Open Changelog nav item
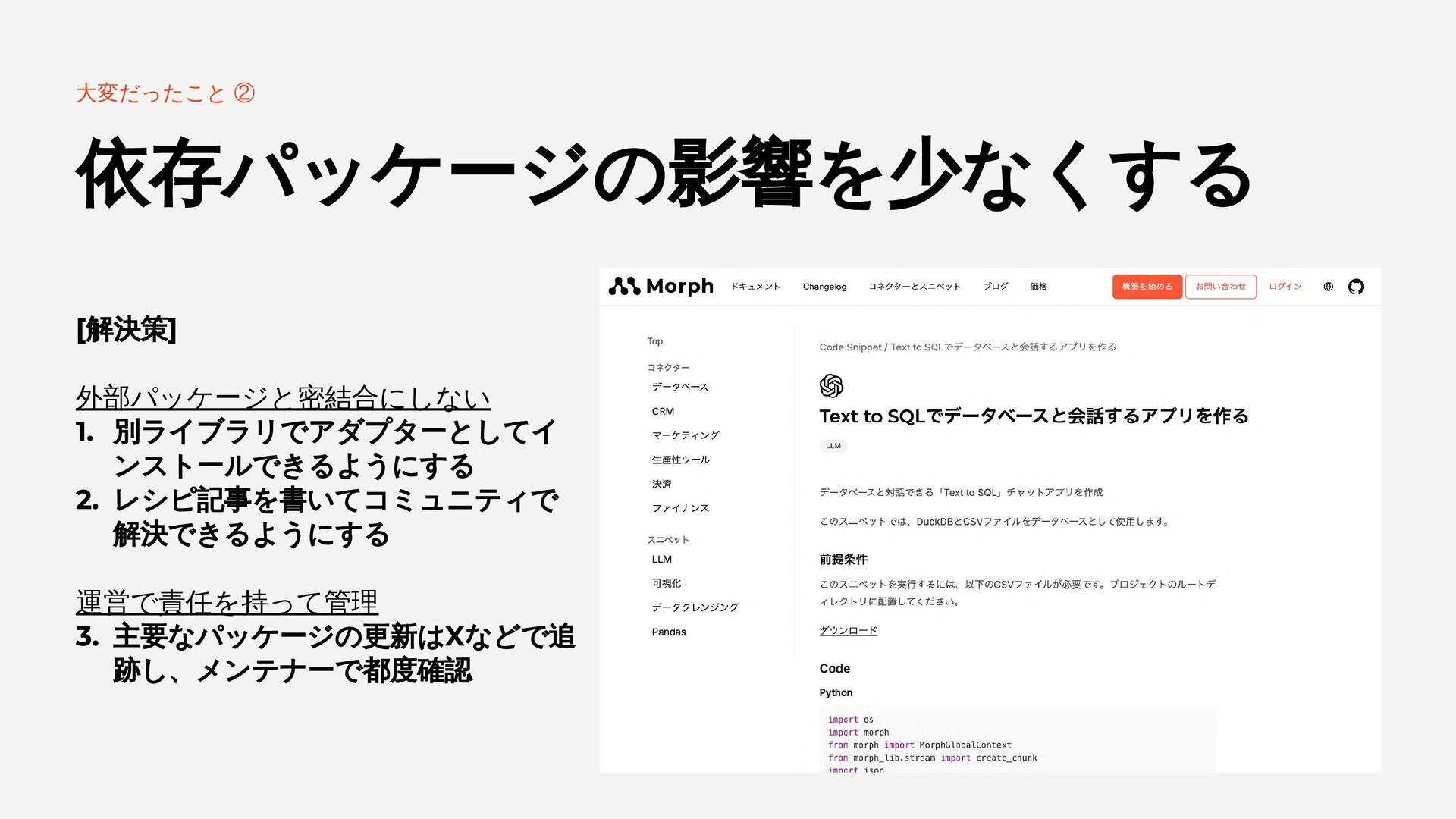The image size is (1456, 819). (824, 287)
